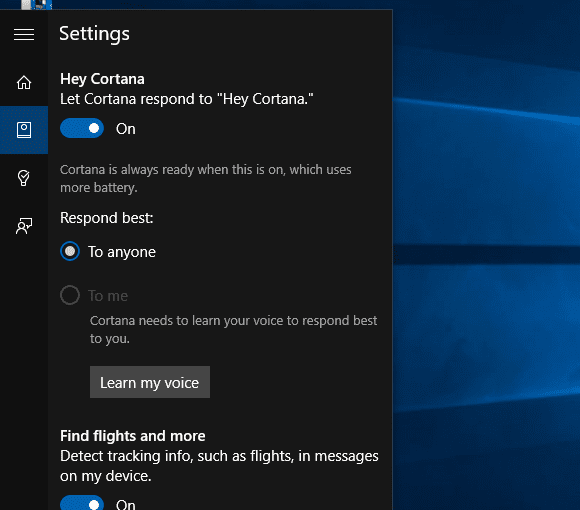Image resolution: width=580 pixels, height=510 pixels.
Task: Click the "On" label beside Hey Cortana switch
Action: (126, 129)
